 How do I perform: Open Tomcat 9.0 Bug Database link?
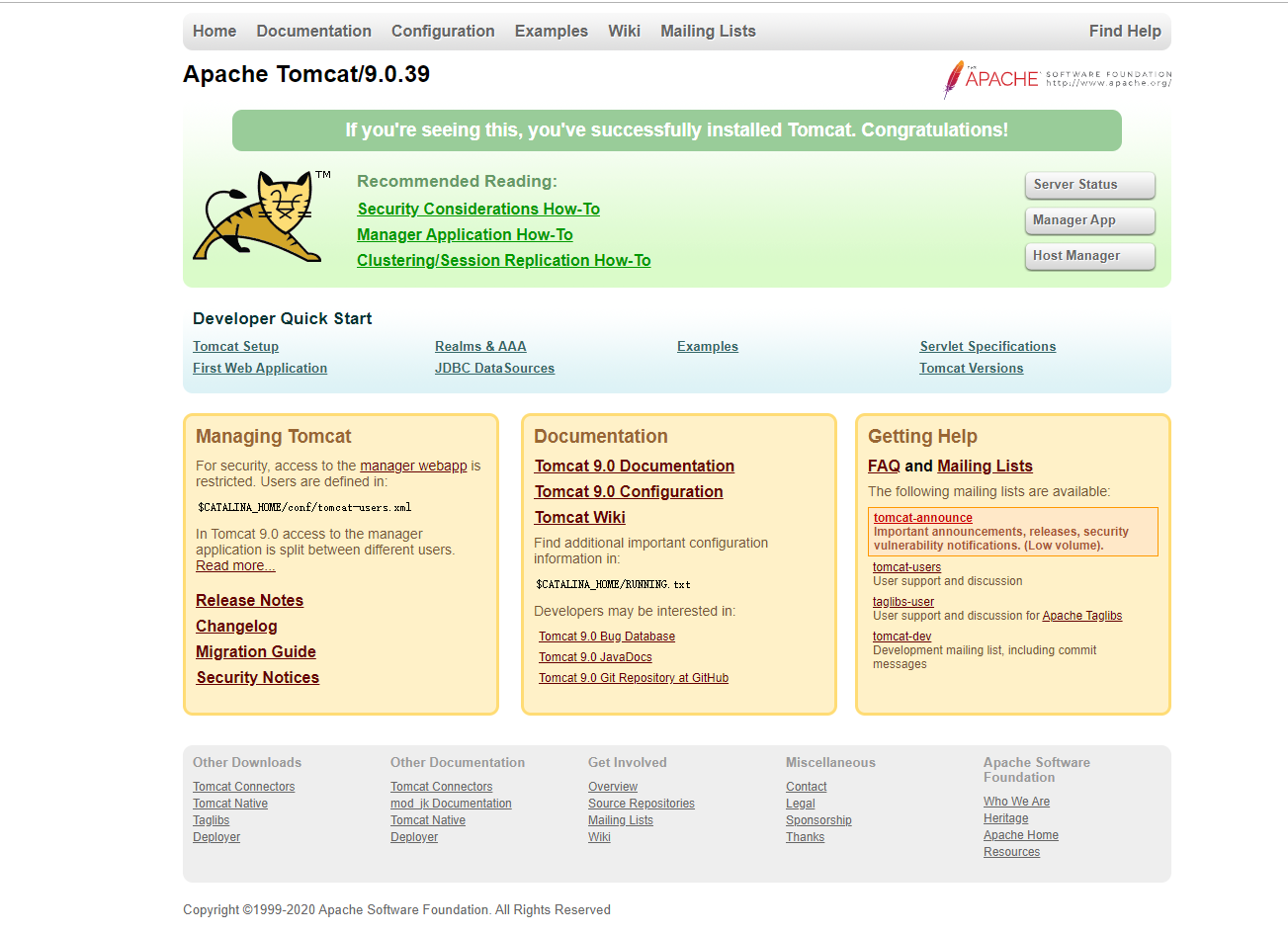pos(607,637)
